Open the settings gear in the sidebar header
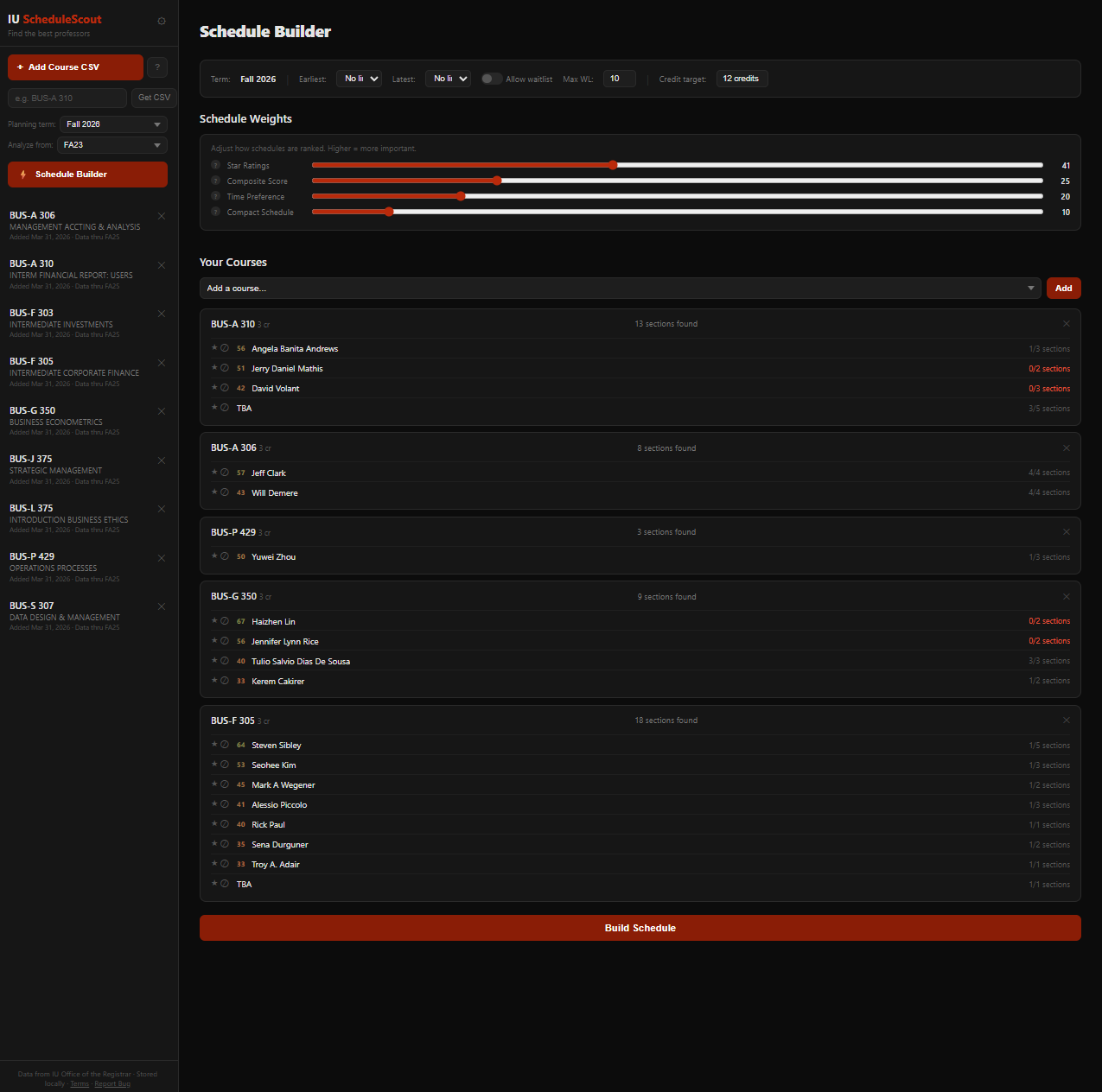 tap(162, 21)
